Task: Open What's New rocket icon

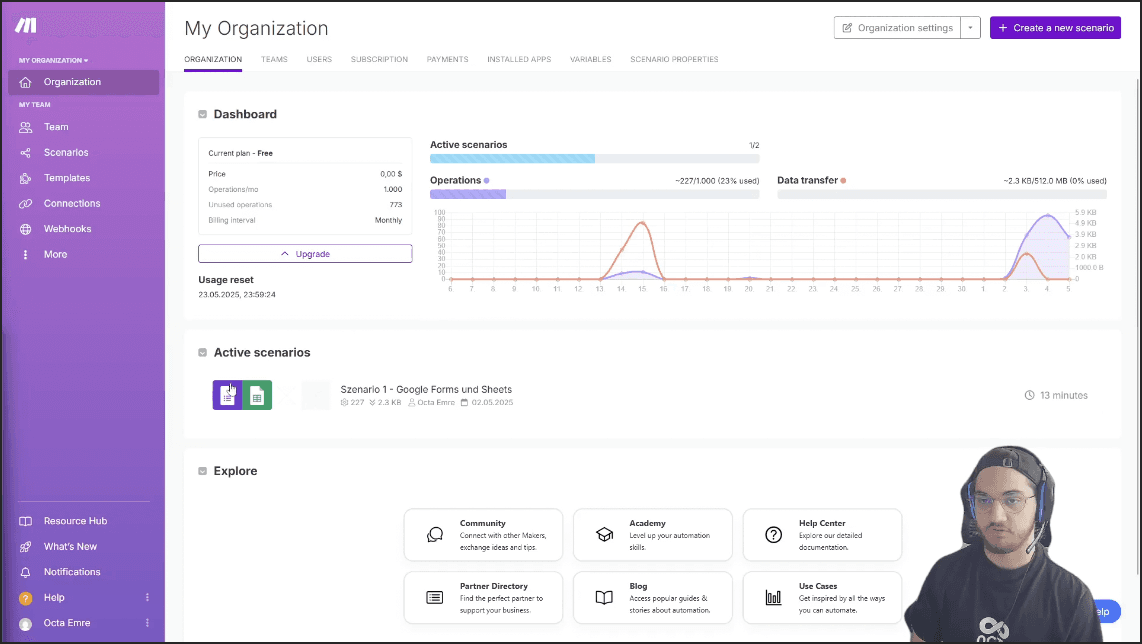Action: pyautogui.click(x=25, y=546)
